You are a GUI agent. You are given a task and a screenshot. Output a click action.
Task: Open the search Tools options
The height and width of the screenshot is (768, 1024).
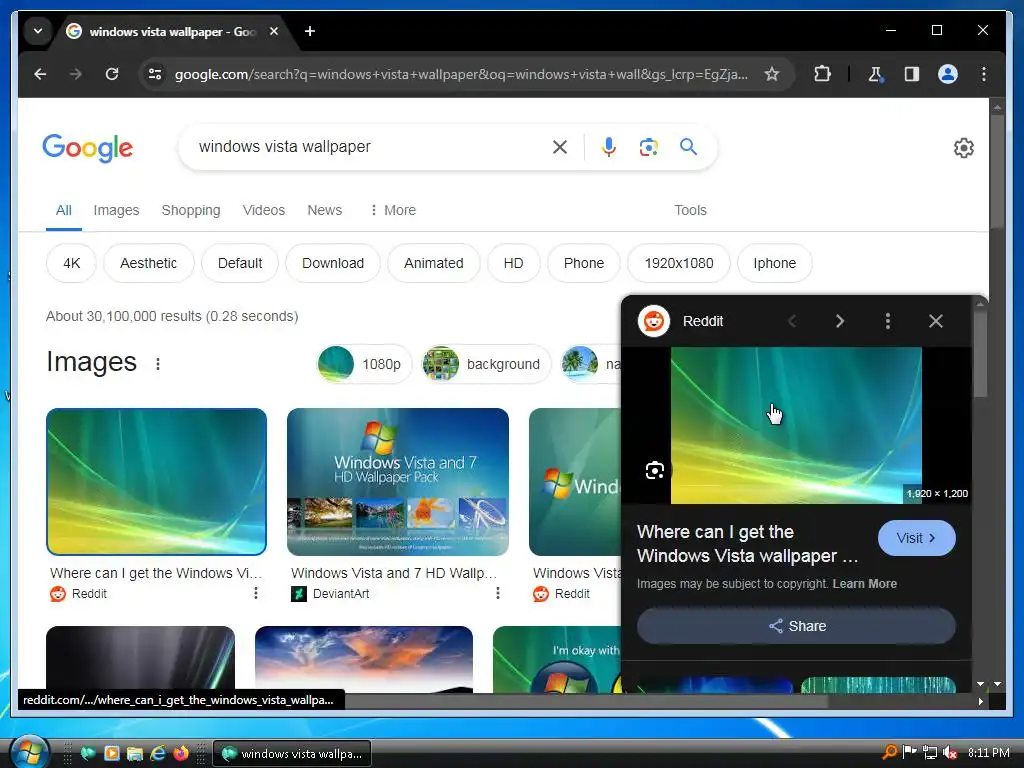[690, 210]
